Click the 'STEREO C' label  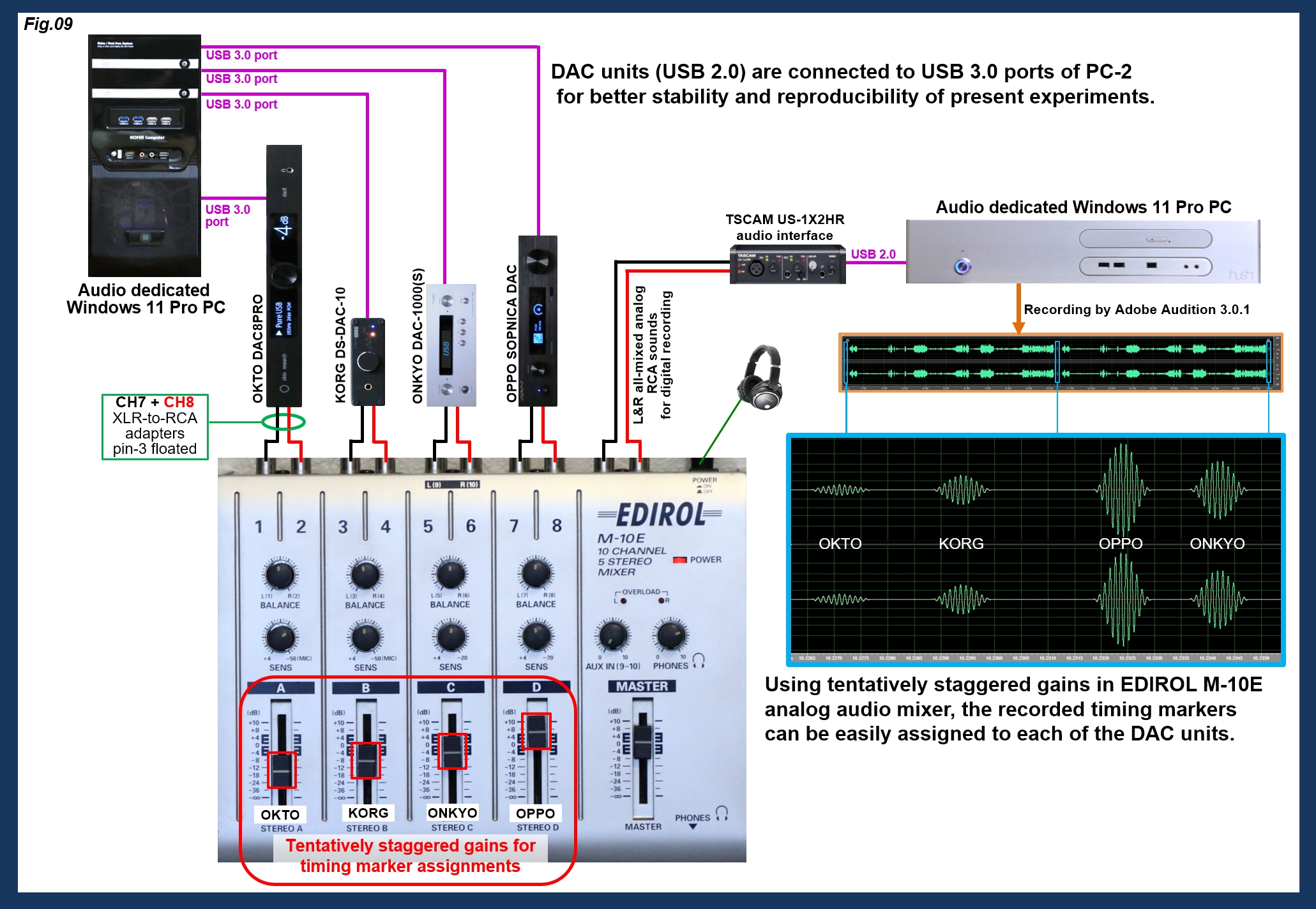pos(452,827)
